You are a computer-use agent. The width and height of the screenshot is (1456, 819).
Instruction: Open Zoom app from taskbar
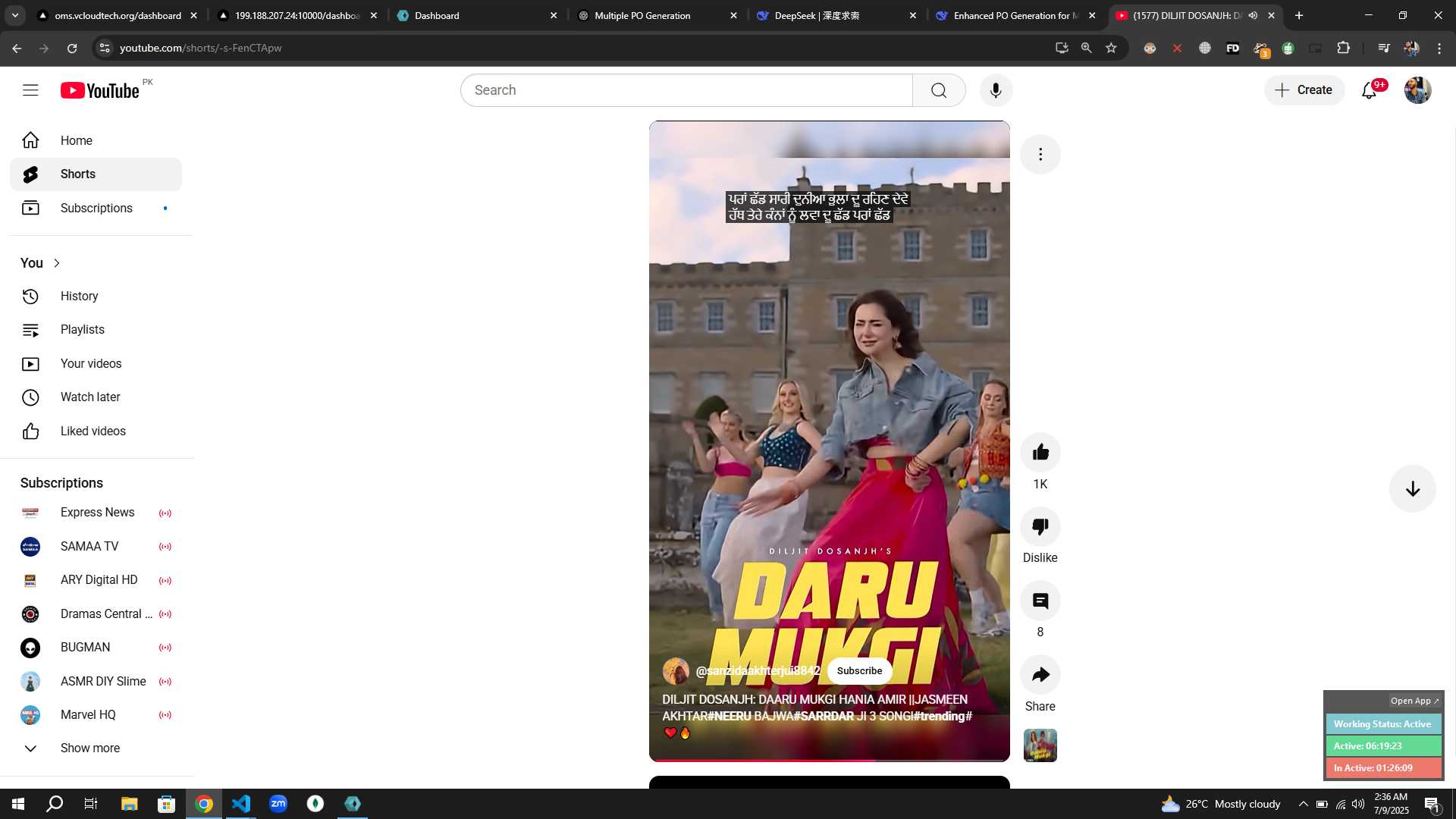click(x=278, y=804)
